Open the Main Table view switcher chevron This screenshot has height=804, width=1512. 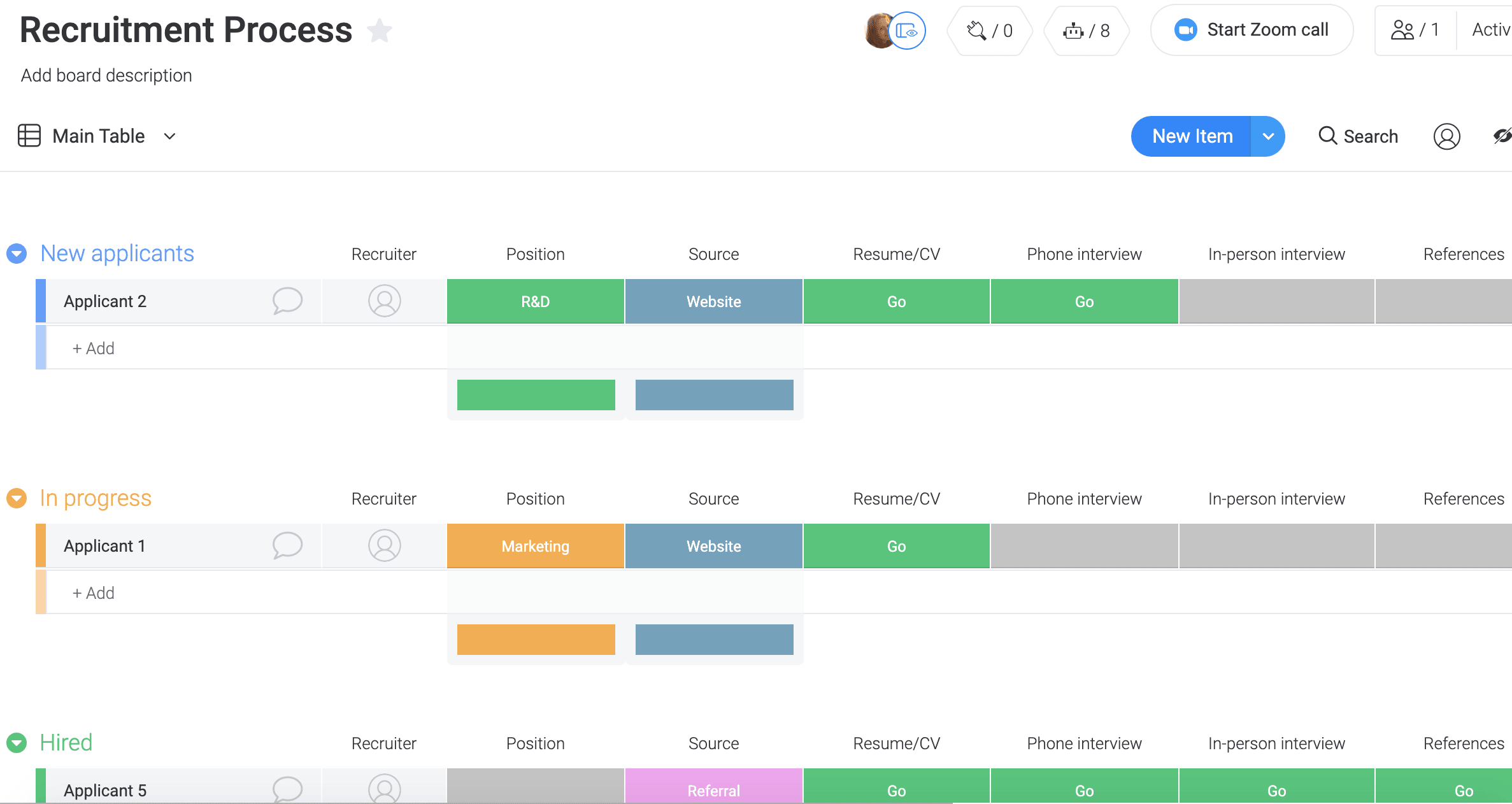coord(169,136)
